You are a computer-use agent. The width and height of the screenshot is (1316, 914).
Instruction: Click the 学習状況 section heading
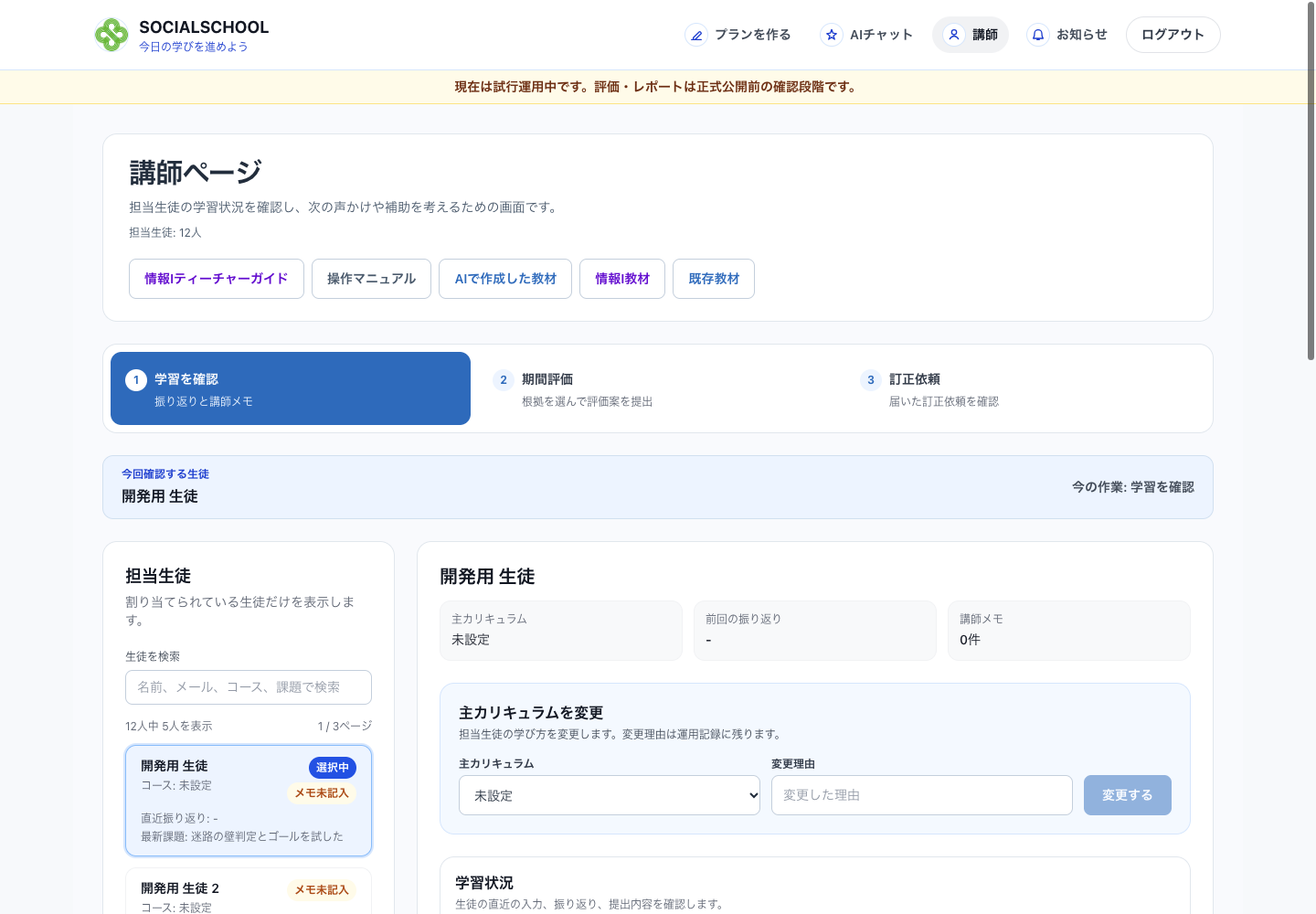click(x=484, y=883)
